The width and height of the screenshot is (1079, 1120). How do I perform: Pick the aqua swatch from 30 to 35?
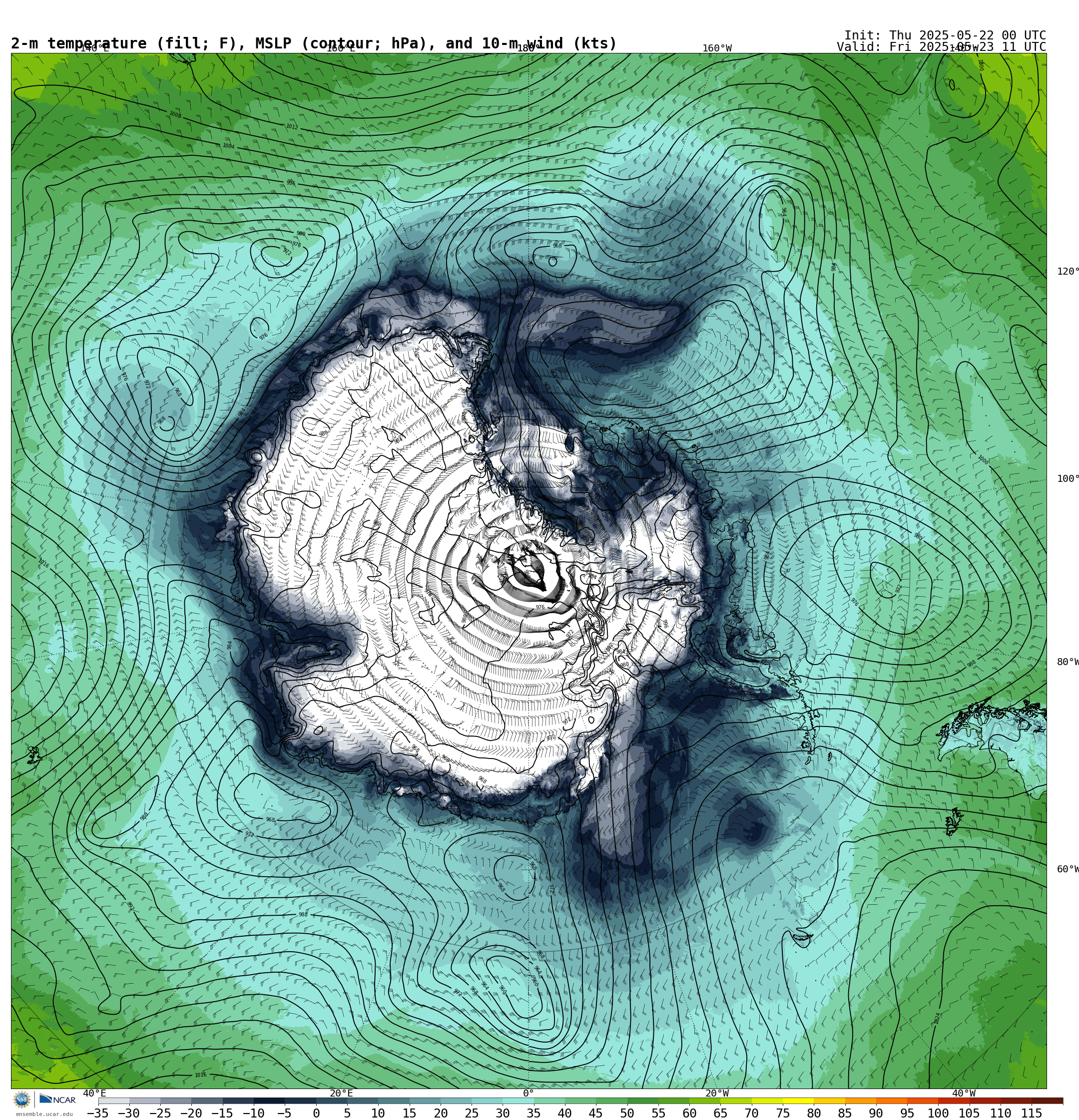[x=518, y=1101]
